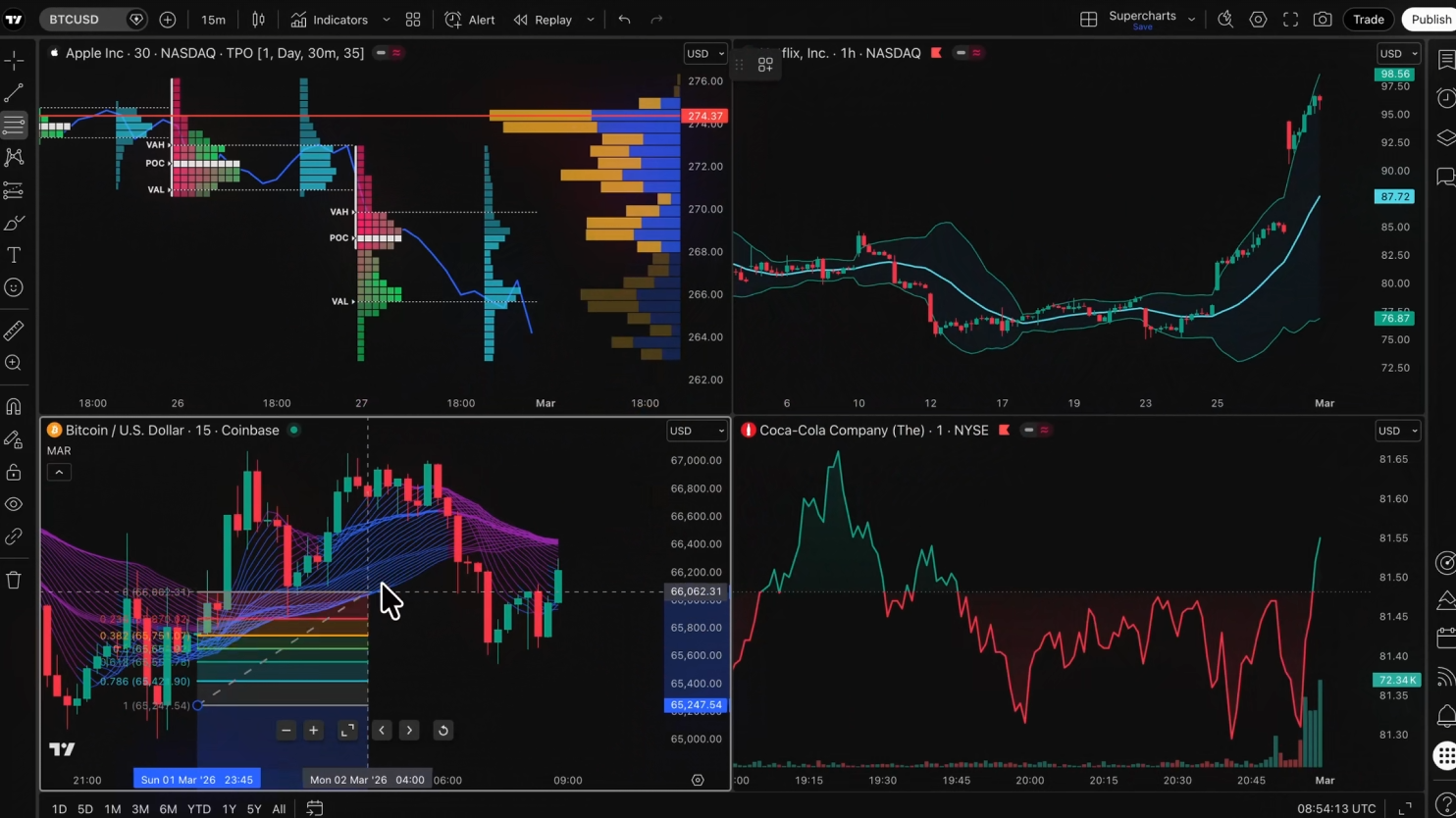
Task: Delete drawings with the trash icon
Action: click(x=14, y=580)
